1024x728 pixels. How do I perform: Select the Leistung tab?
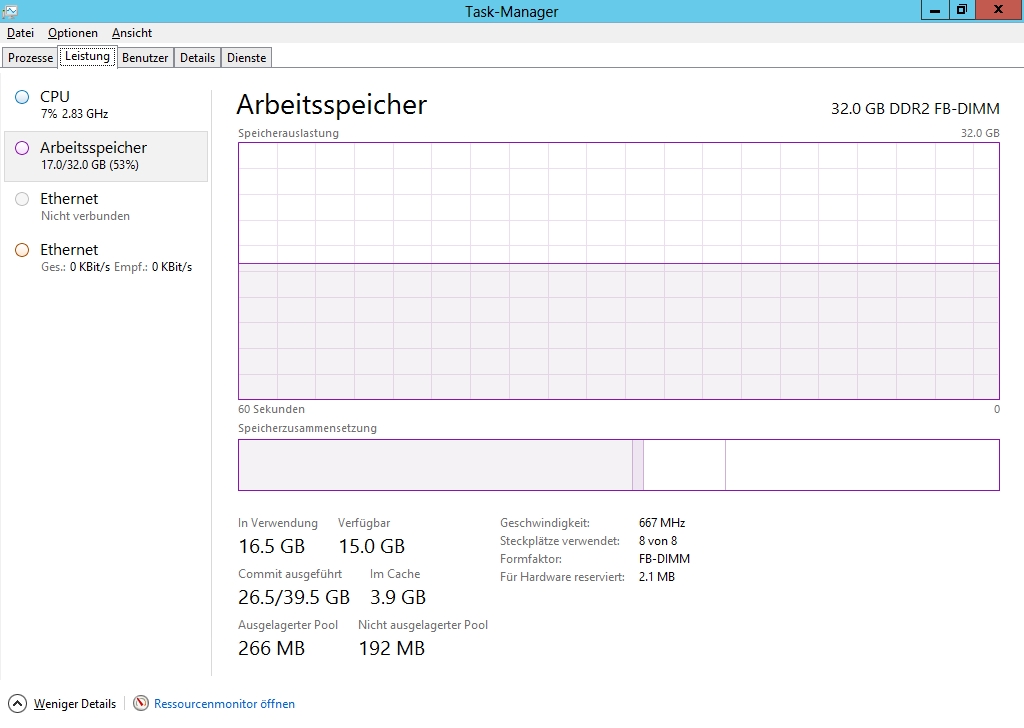point(87,57)
